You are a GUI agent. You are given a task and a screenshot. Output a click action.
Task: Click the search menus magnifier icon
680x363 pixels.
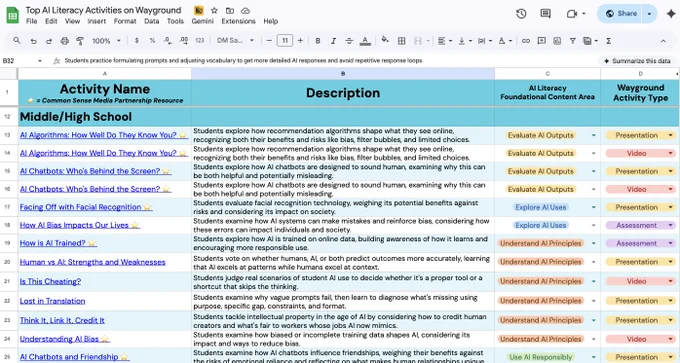tap(17, 41)
